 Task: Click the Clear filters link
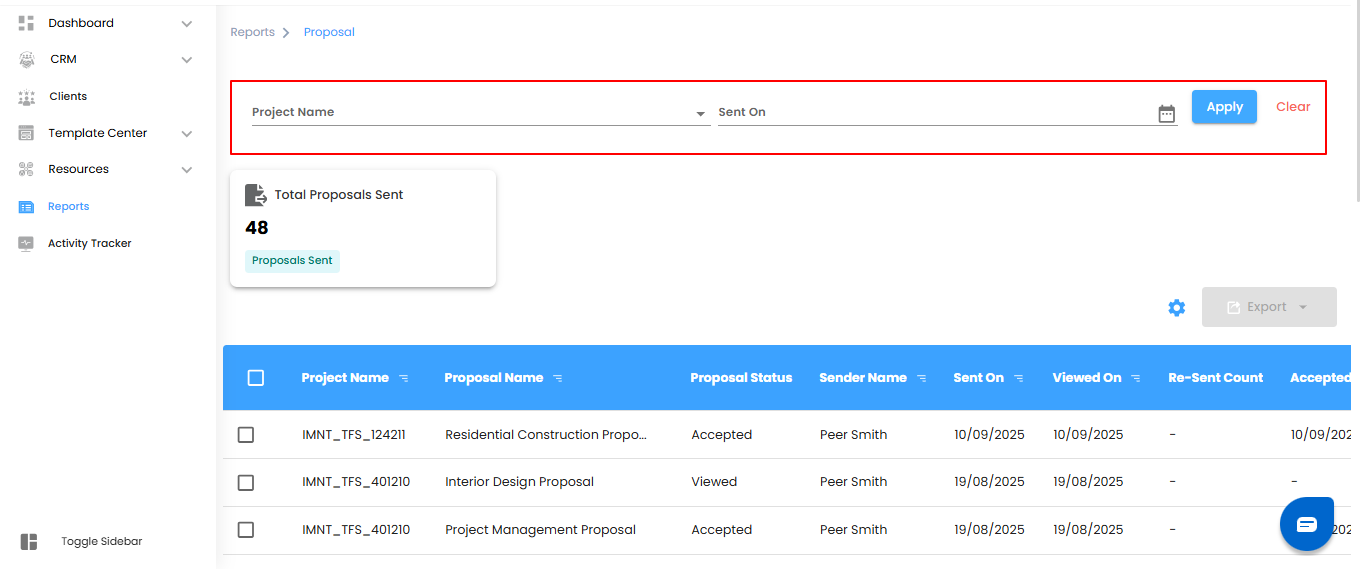point(1293,107)
